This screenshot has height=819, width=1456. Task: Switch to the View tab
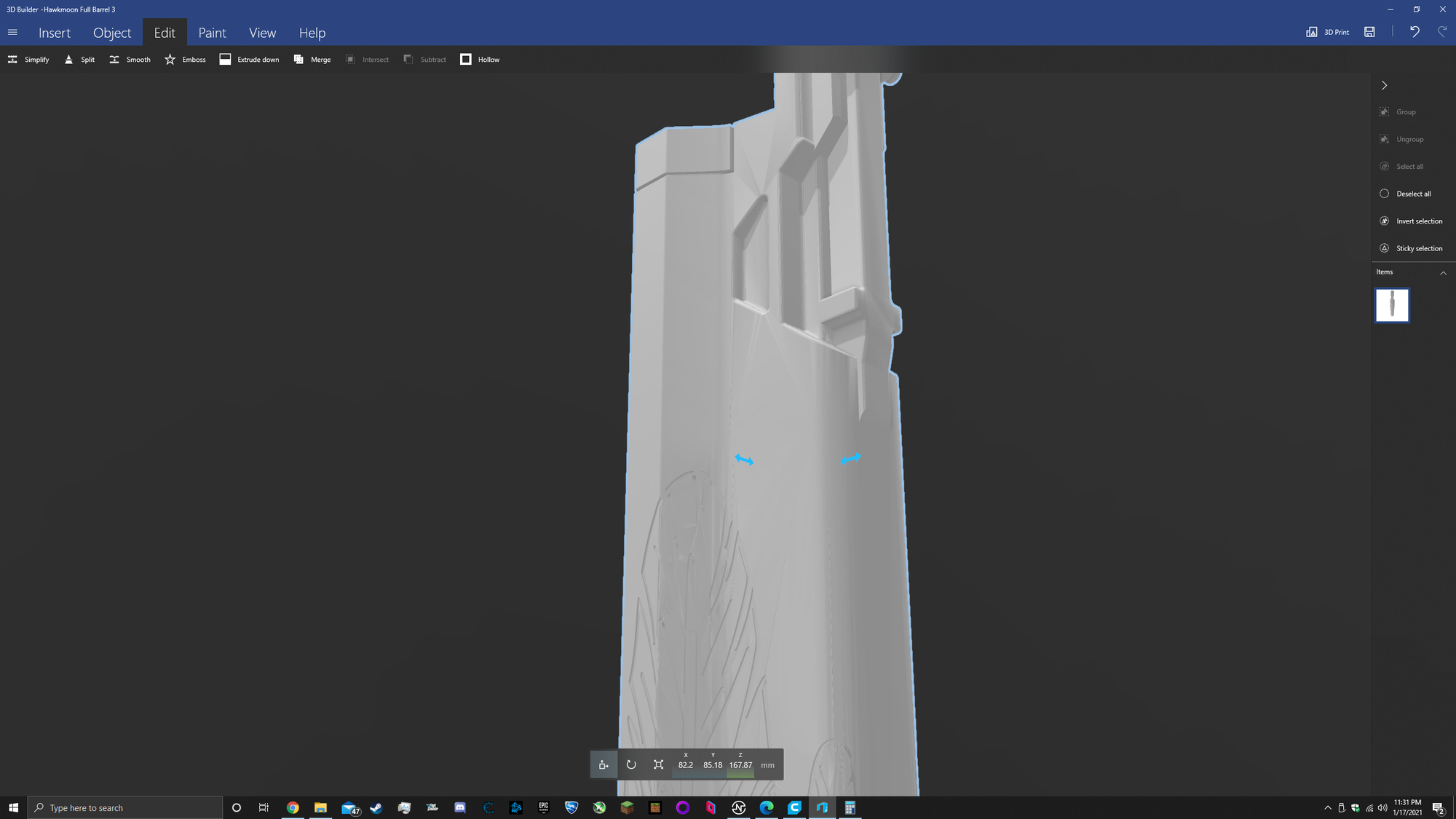[x=262, y=33]
